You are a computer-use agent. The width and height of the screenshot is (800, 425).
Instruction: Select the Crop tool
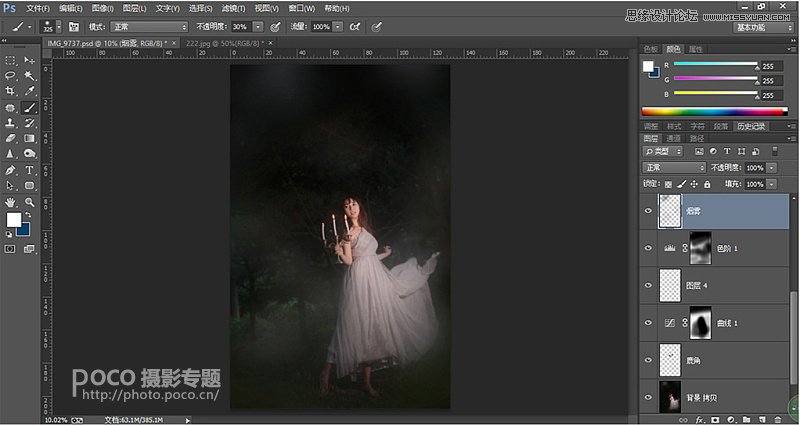[x=10, y=91]
